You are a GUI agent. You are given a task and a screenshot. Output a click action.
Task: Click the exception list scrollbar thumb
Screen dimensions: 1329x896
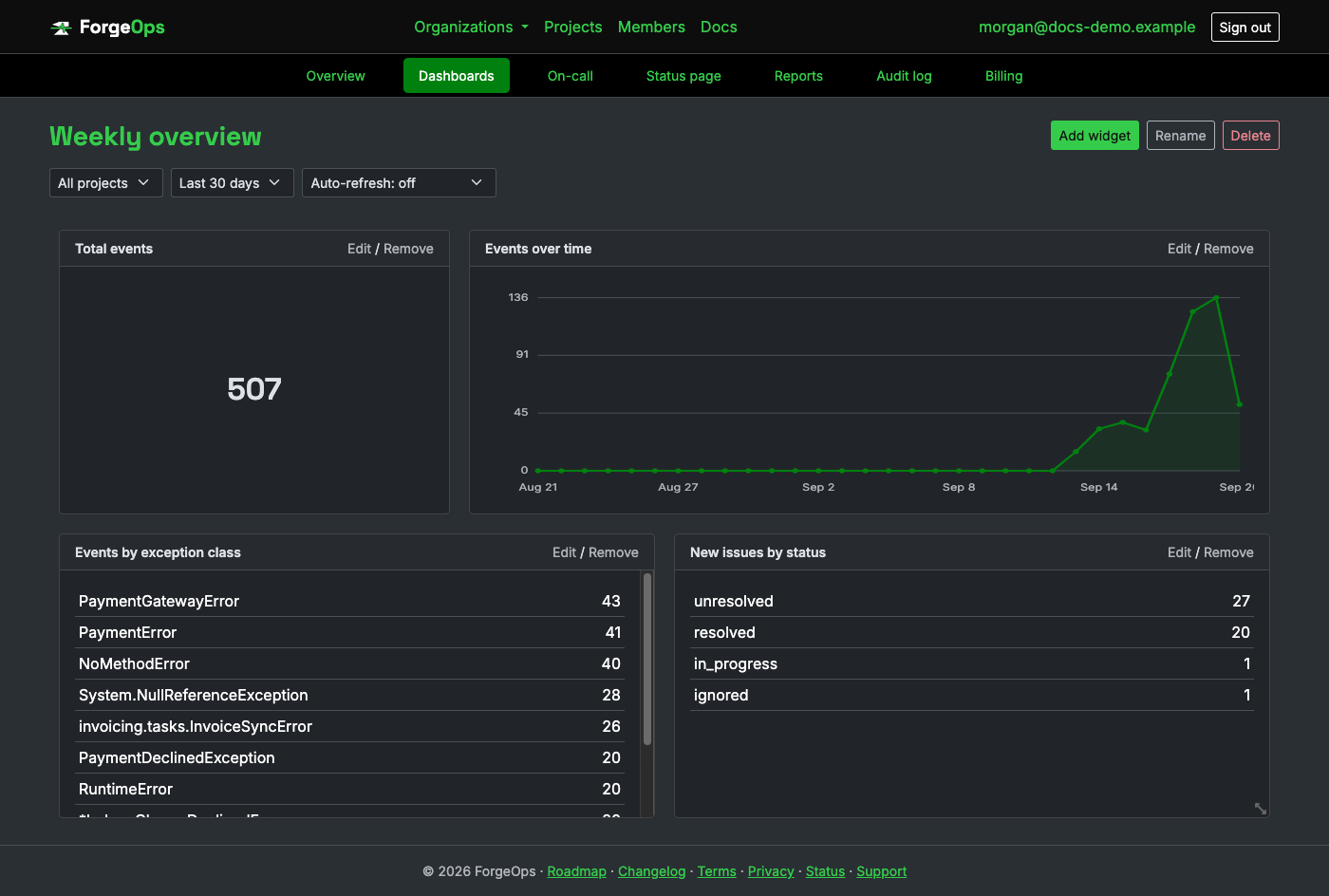click(647, 659)
